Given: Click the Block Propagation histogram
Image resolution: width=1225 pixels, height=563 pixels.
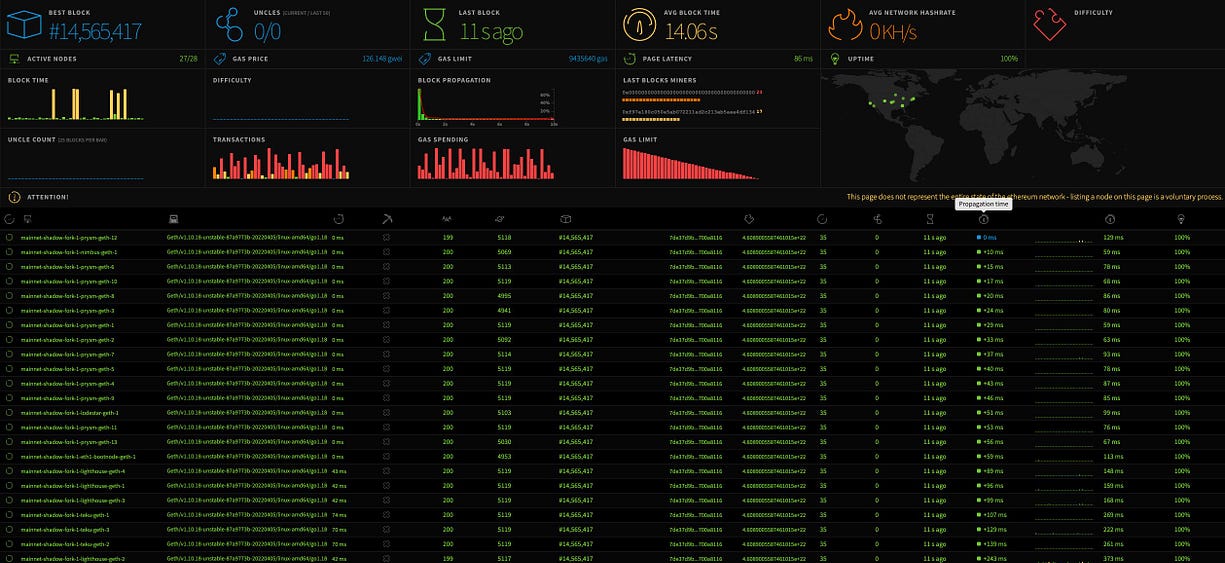Looking at the screenshot, I should coord(486,106).
